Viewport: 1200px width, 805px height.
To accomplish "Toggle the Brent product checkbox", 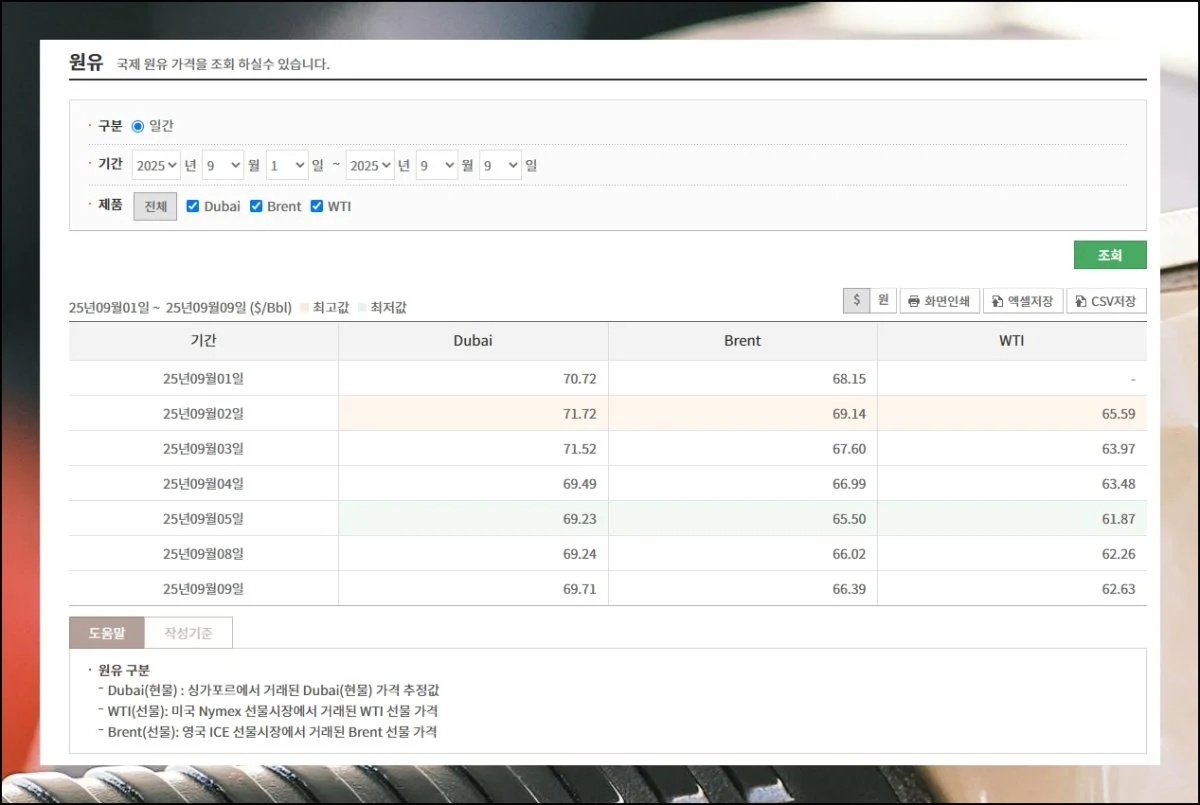I will pyautogui.click(x=256, y=206).
